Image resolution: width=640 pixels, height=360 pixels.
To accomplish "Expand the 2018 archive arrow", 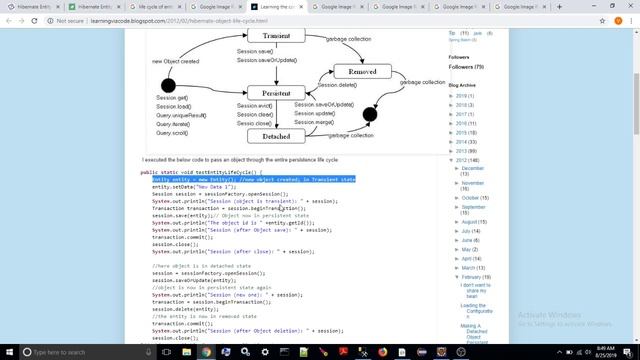I will coord(451,105).
